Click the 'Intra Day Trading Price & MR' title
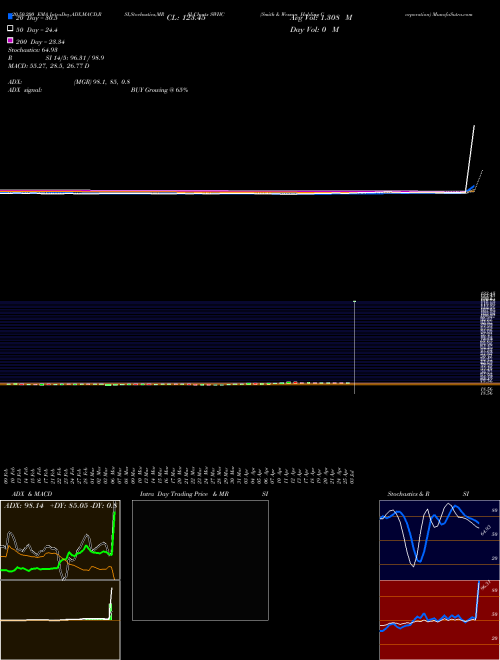This screenshot has height=660, width=500. [x=184, y=494]
